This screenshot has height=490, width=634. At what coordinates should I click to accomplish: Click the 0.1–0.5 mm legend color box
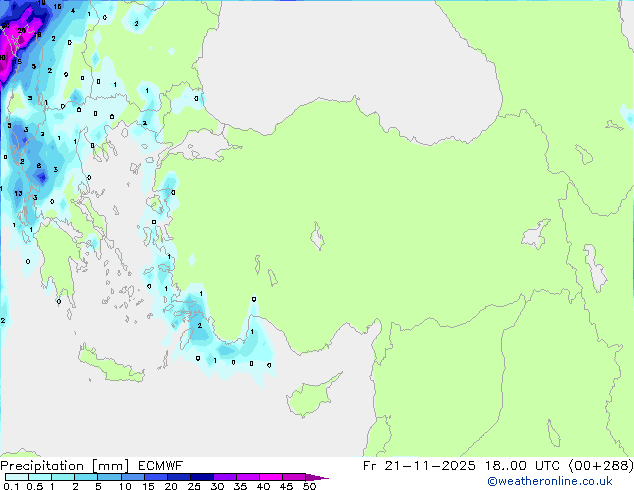pyautogui.click(x=17, y=477)
